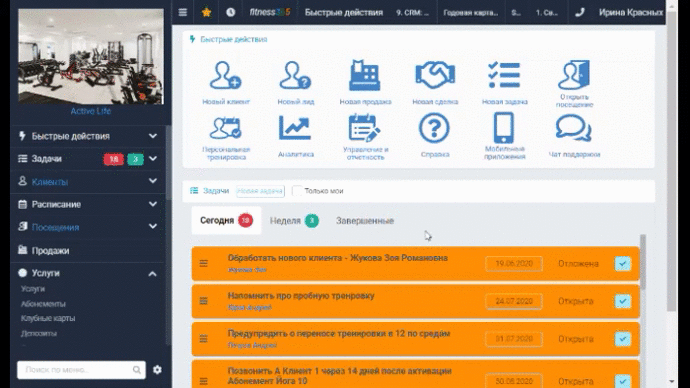Complete task Обработать нового клиента via checkbox

click(622, 264)
